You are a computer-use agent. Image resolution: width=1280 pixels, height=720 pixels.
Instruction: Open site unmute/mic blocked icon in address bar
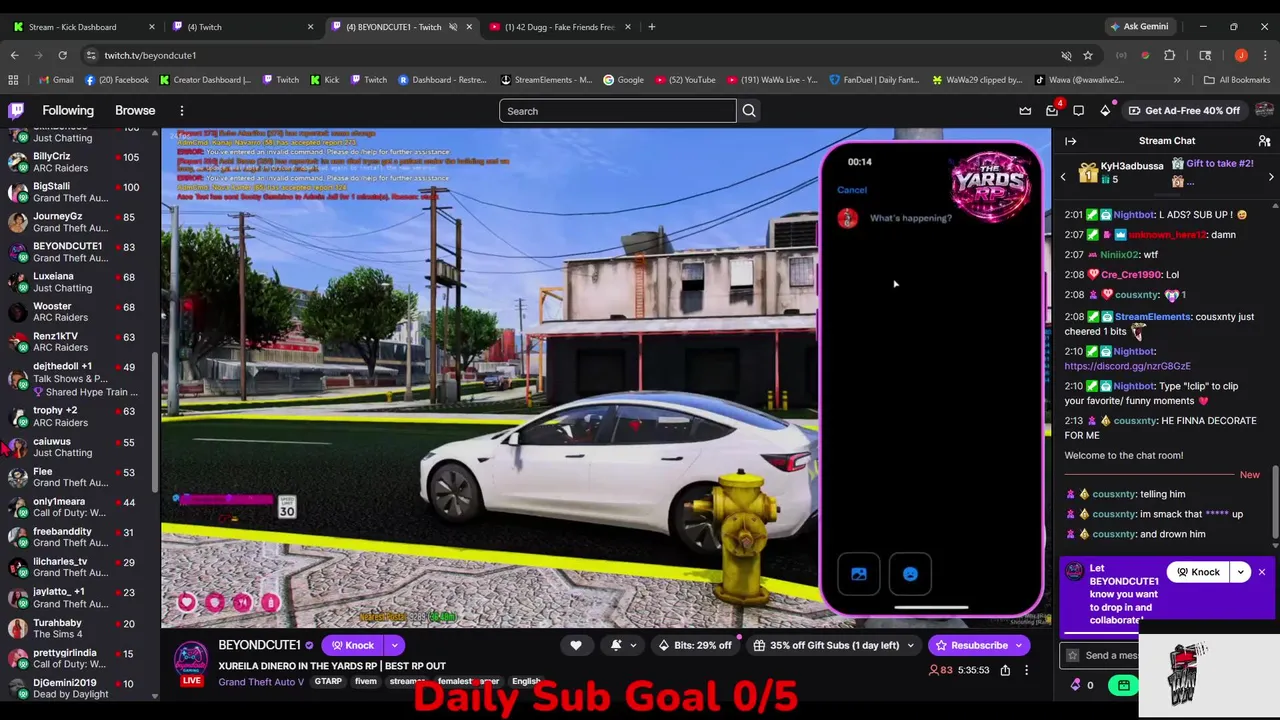(x=1066, y=55)
